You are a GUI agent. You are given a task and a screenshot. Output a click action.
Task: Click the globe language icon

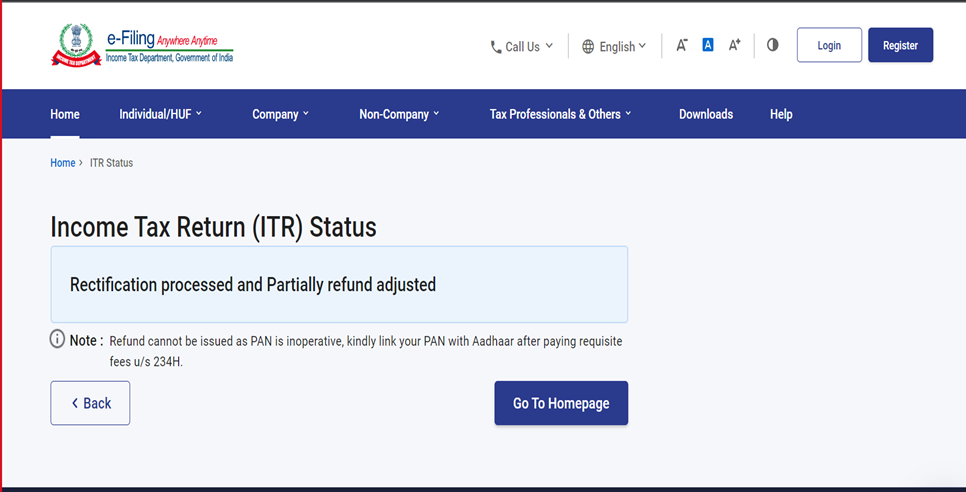[588, 47]
